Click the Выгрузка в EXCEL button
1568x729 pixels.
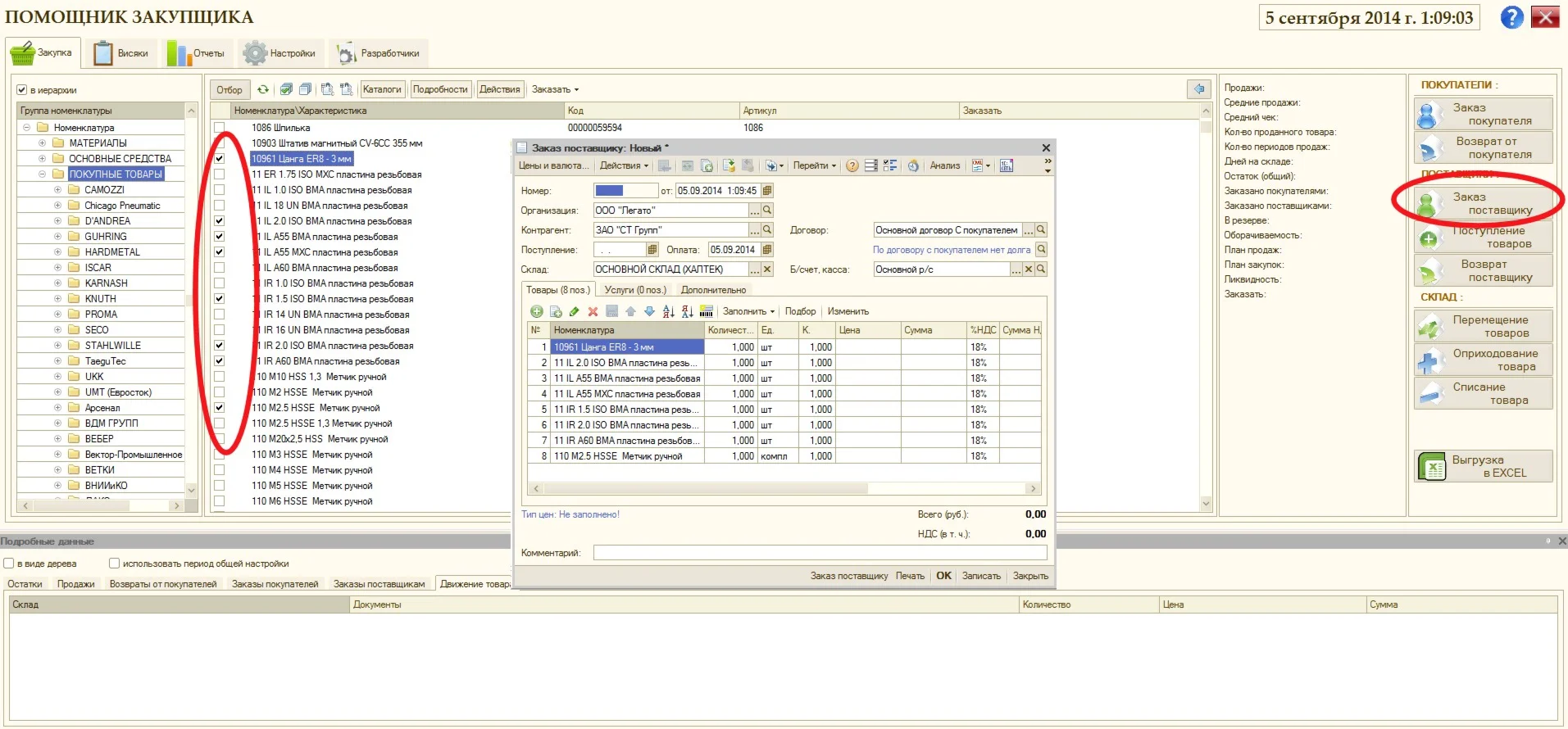1483,466
